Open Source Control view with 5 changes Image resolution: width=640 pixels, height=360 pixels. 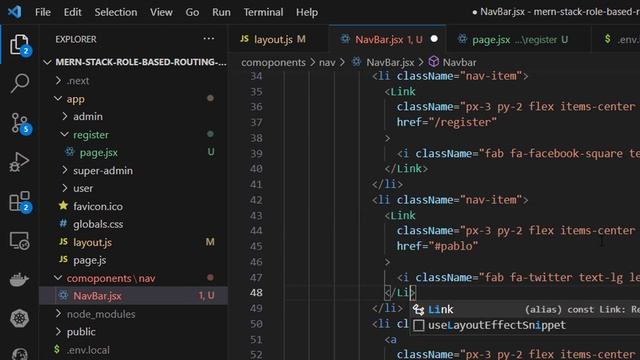(x=20, y=123)
